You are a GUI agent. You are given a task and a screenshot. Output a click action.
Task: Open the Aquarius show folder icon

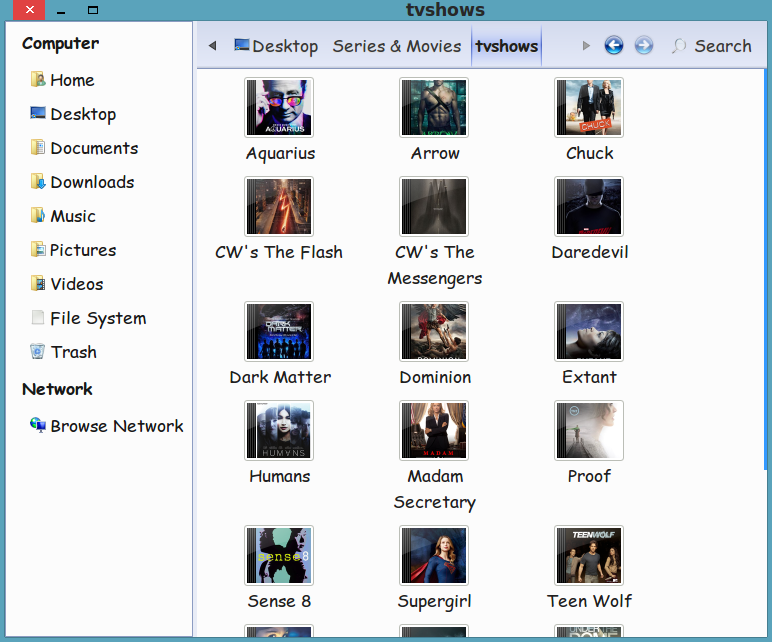click(279, 107)
